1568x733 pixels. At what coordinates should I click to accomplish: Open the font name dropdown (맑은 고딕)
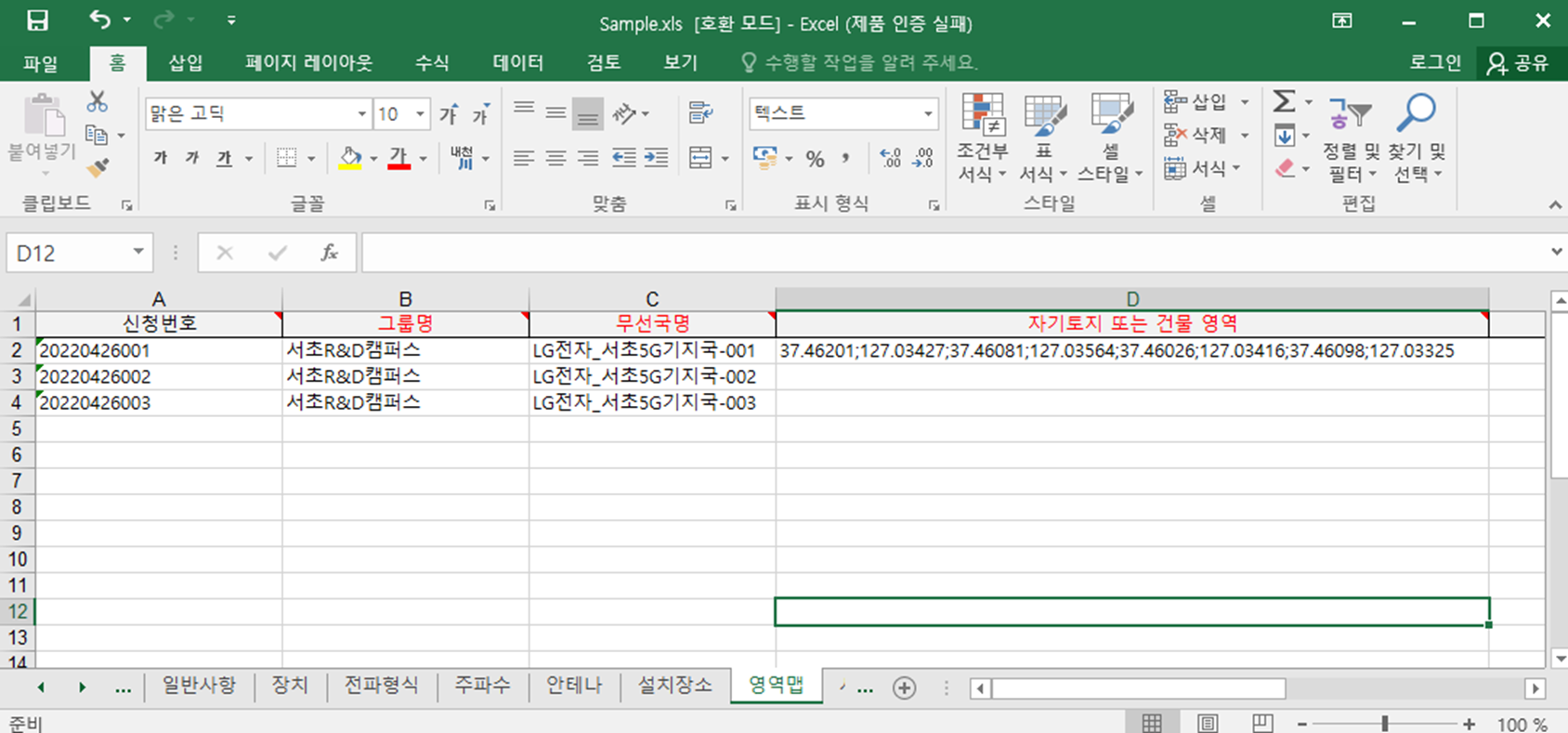coord(361,114)
